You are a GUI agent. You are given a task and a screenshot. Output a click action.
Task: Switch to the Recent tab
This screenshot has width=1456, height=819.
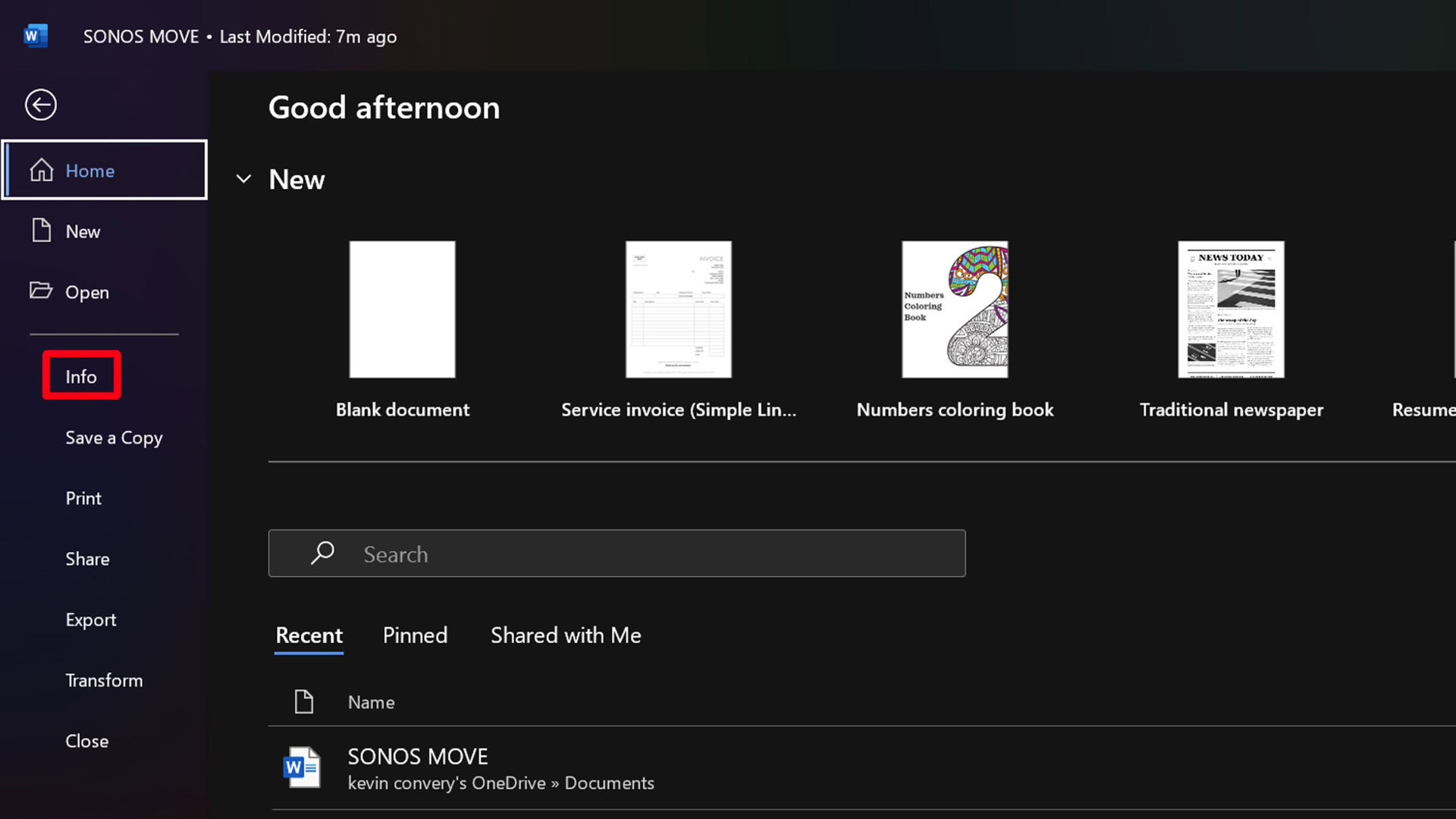(309, 635)
